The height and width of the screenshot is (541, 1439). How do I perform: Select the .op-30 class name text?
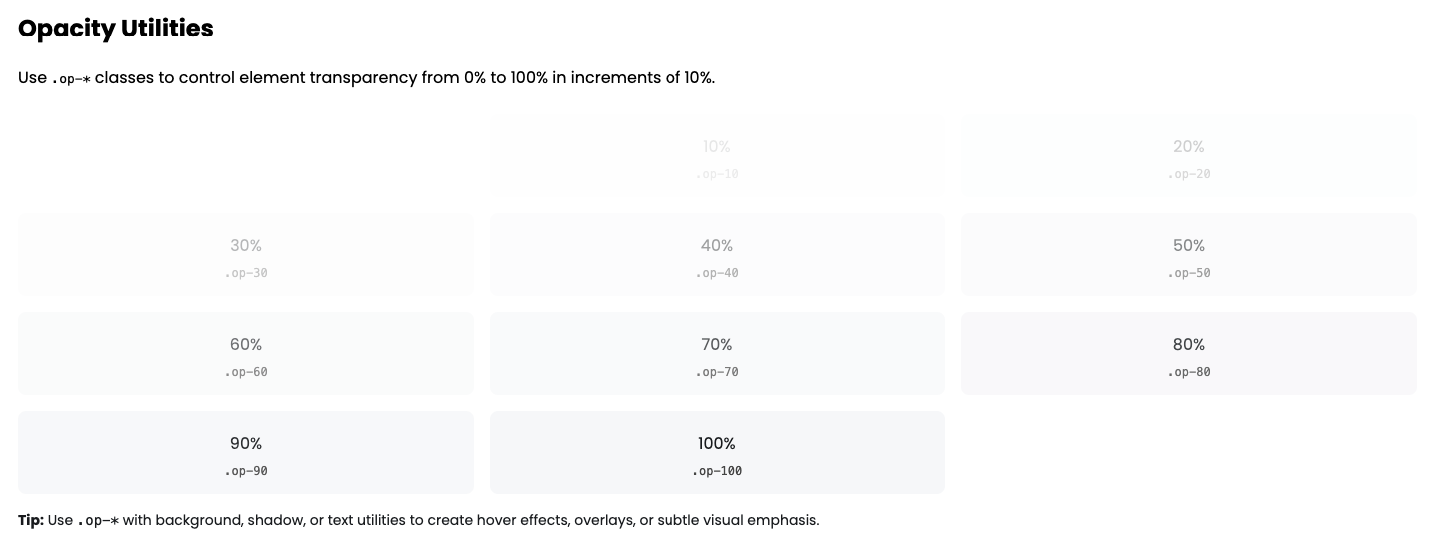point(246,273)
